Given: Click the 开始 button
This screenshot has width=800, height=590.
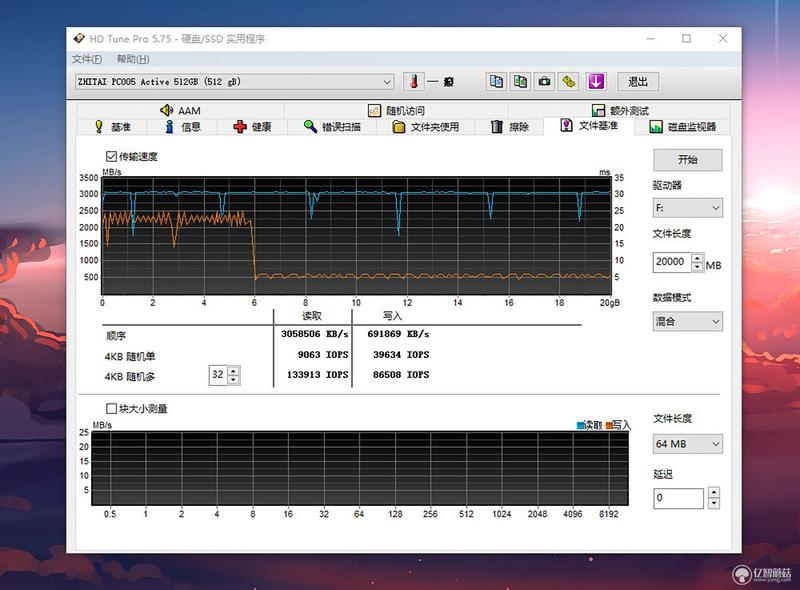Looking at the screenshot, I should click(687, 160).
